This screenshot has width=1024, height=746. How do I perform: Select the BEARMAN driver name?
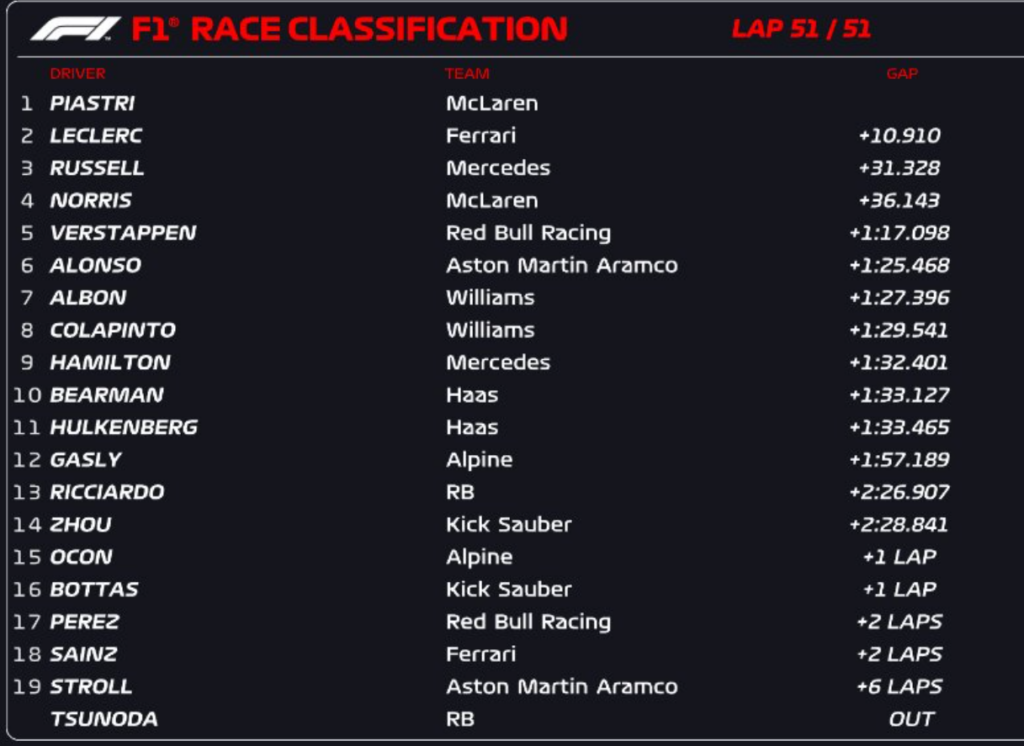[107, 395]
